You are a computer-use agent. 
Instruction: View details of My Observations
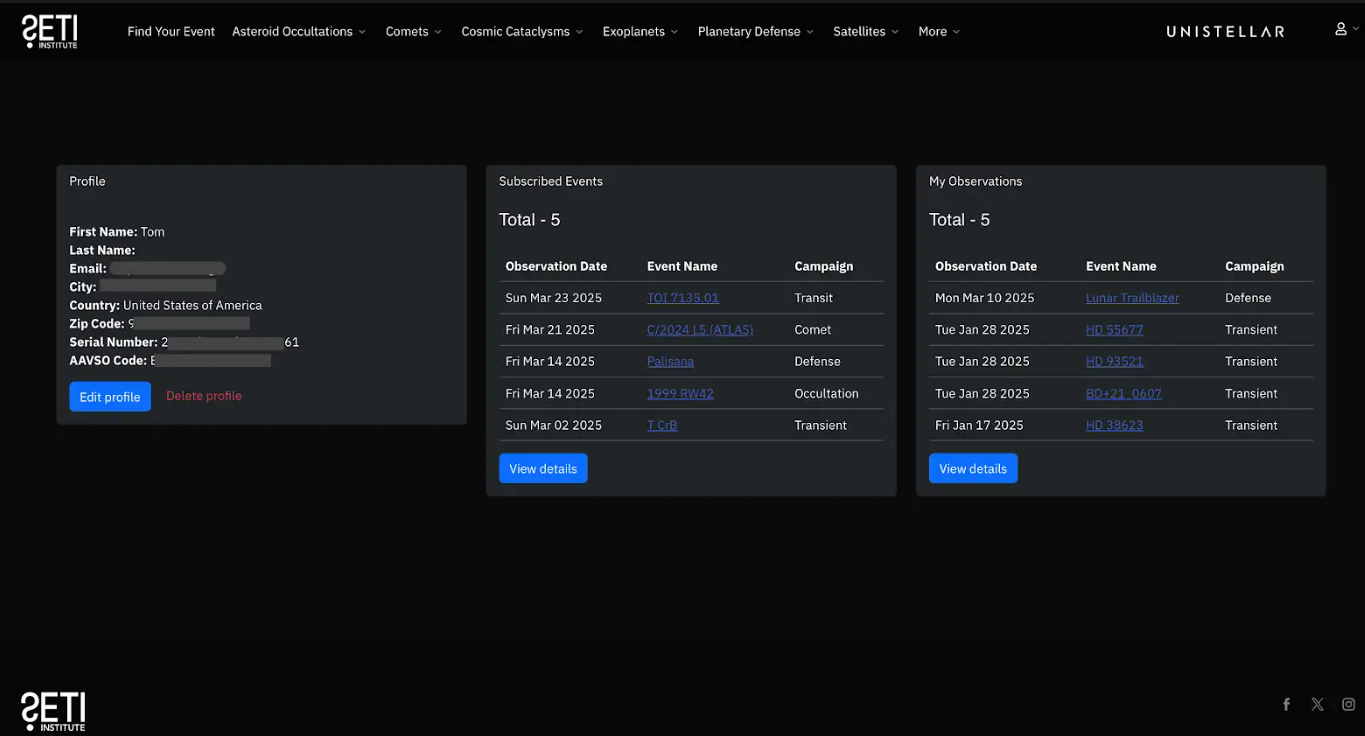coord(973,469)
